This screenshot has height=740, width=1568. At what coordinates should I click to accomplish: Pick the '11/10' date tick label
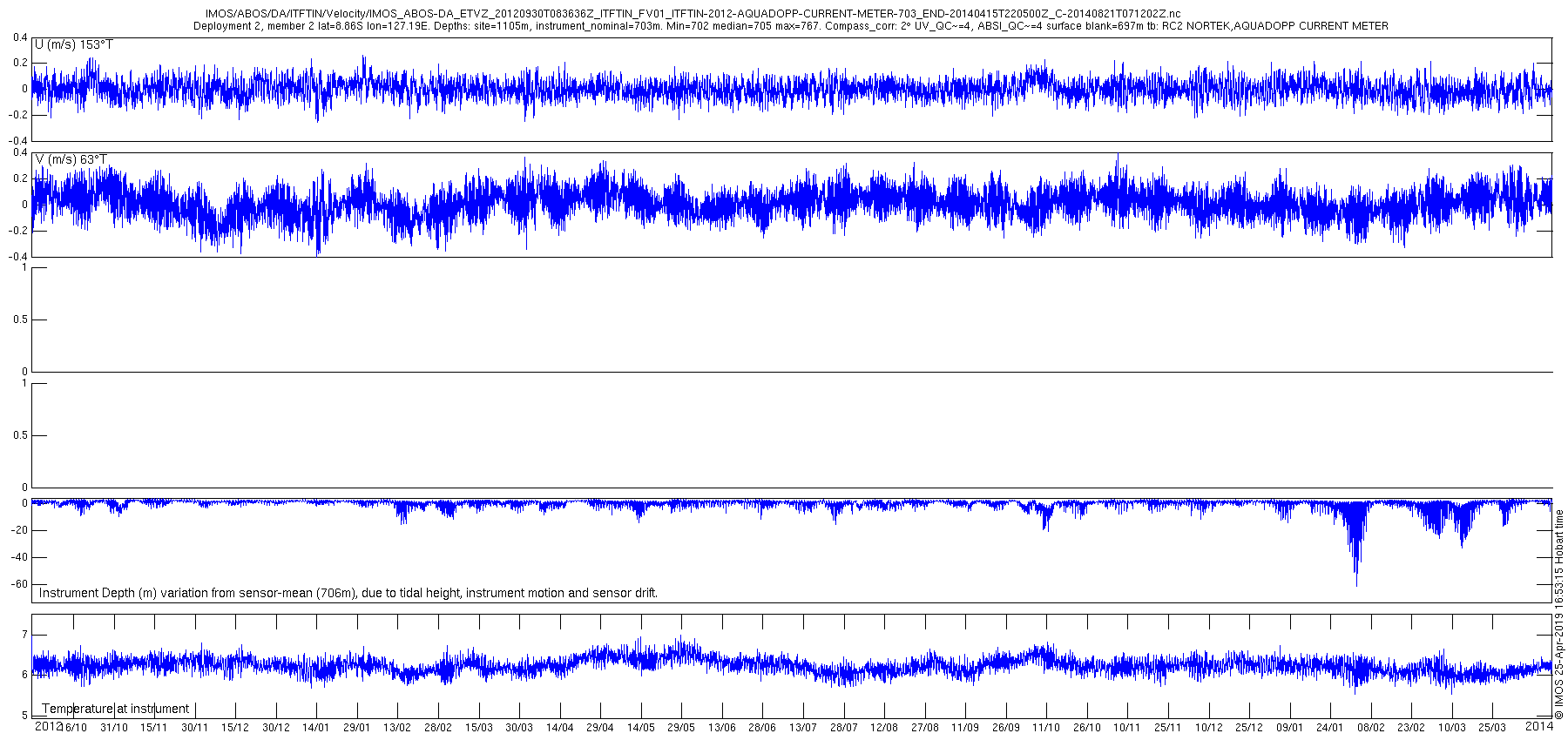1046,728
